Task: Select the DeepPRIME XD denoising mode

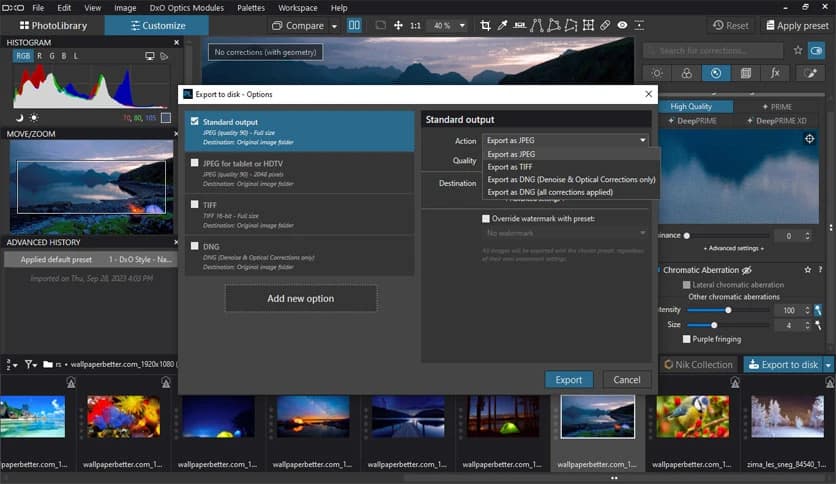Action: point(777,121)
